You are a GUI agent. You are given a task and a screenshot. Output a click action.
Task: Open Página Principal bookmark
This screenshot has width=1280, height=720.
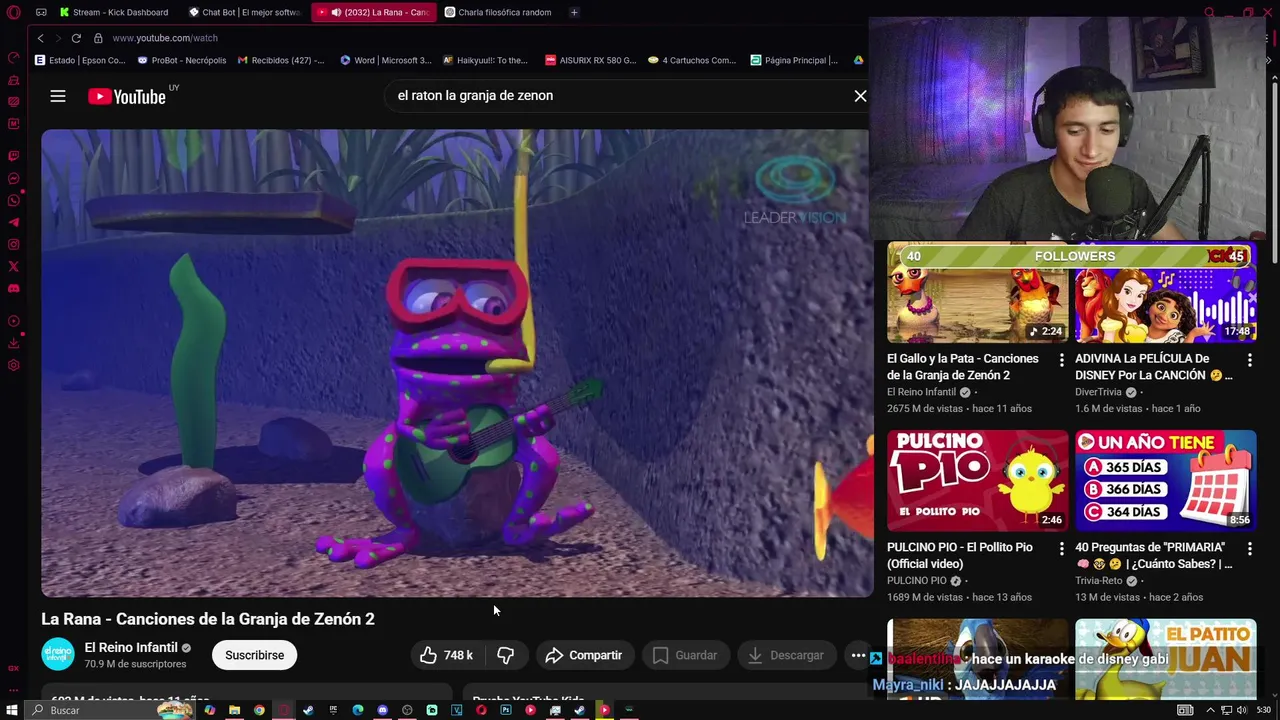tap(794, 60)
